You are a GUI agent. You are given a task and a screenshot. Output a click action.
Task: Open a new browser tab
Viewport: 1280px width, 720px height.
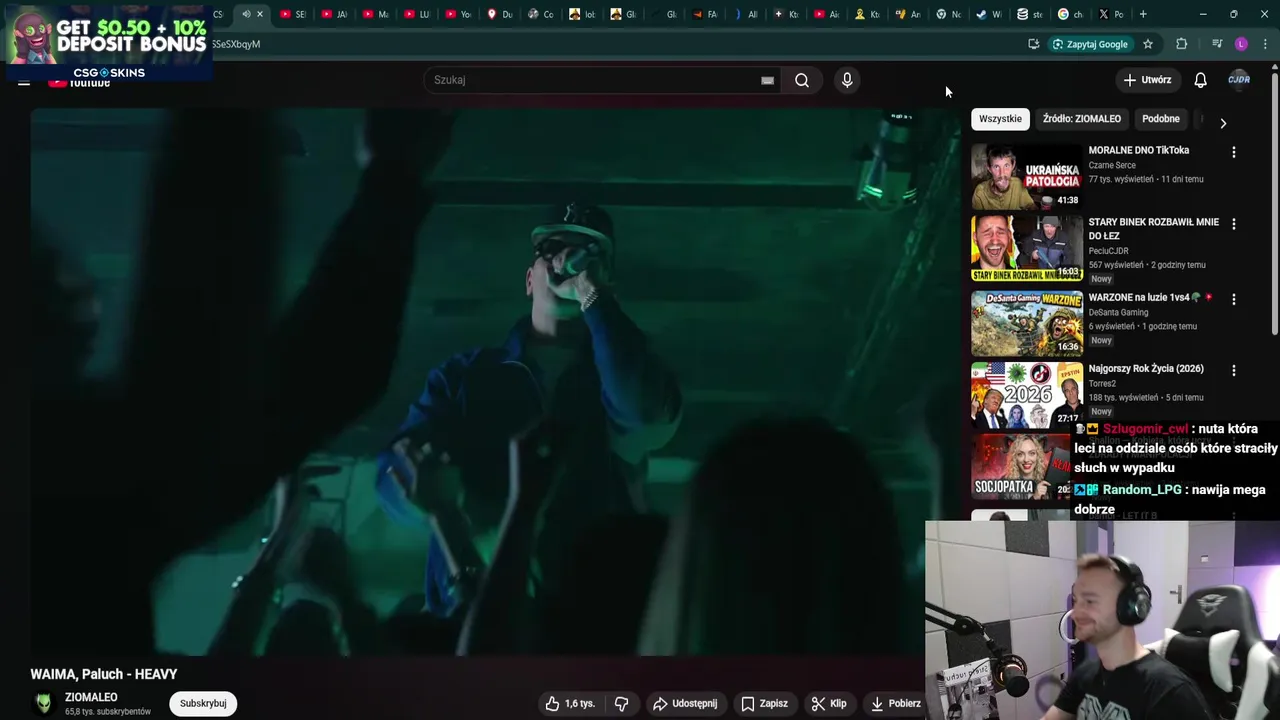coord(1143,14)
